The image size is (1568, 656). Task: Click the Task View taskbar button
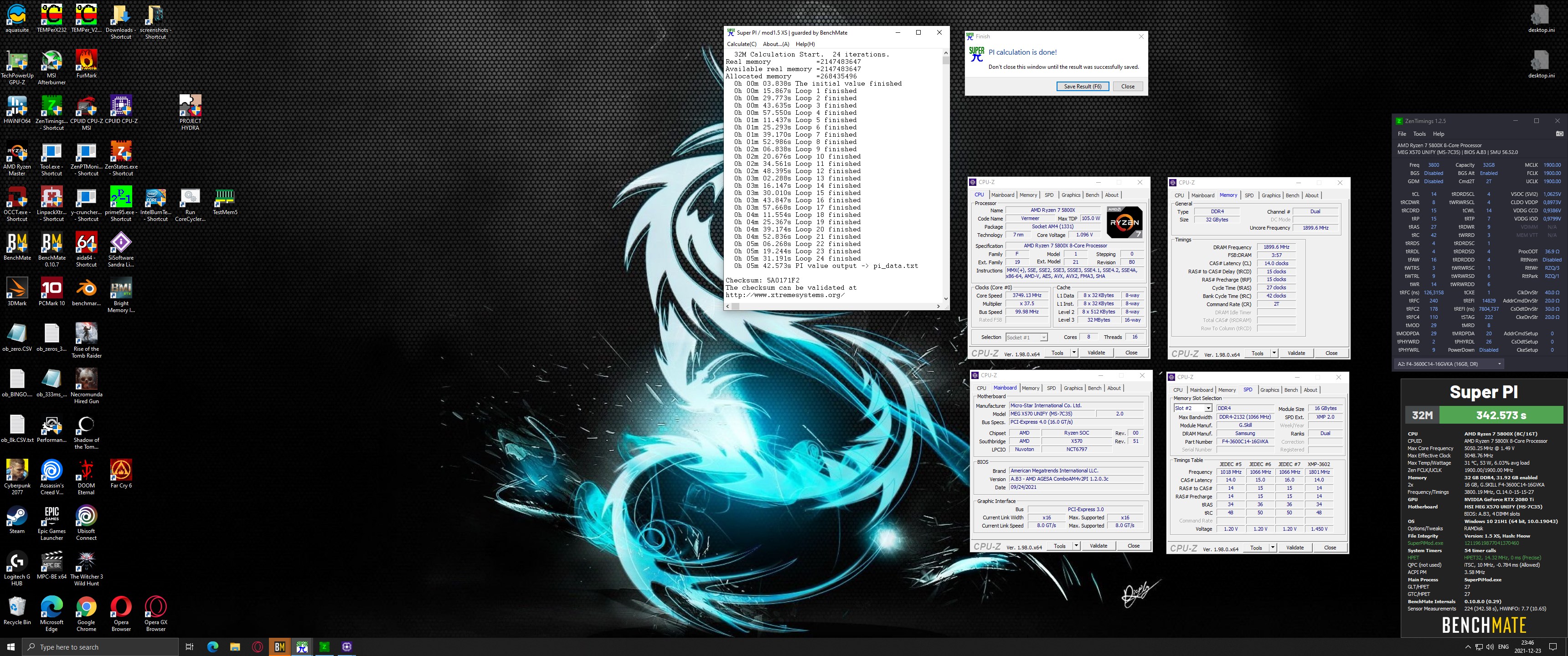pos(189,647)
